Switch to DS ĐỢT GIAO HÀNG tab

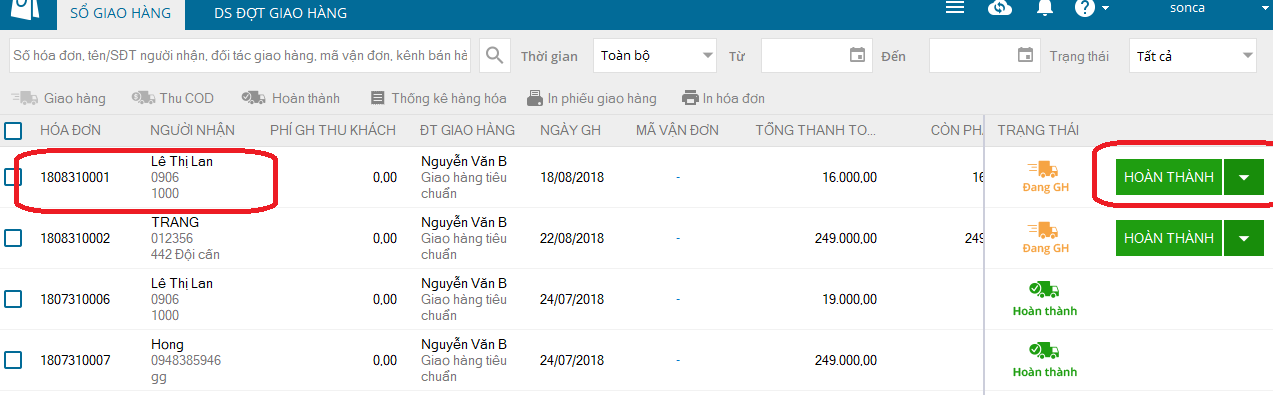(281, 14)
